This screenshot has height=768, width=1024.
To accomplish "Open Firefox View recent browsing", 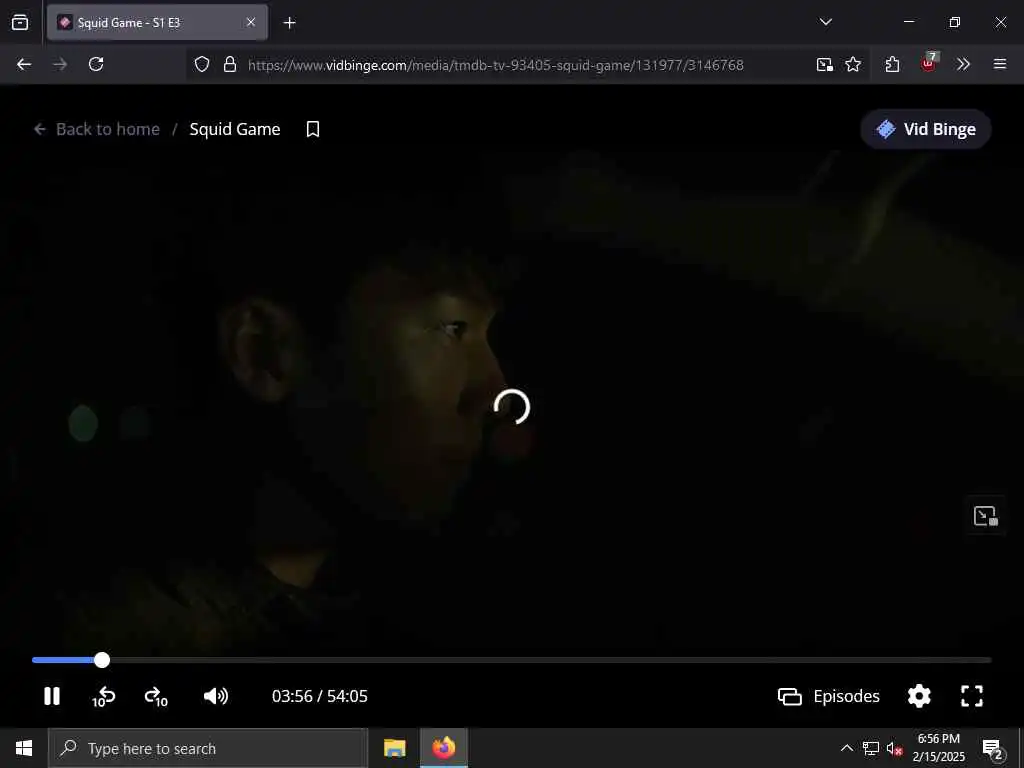I will [x=20, y=22].
